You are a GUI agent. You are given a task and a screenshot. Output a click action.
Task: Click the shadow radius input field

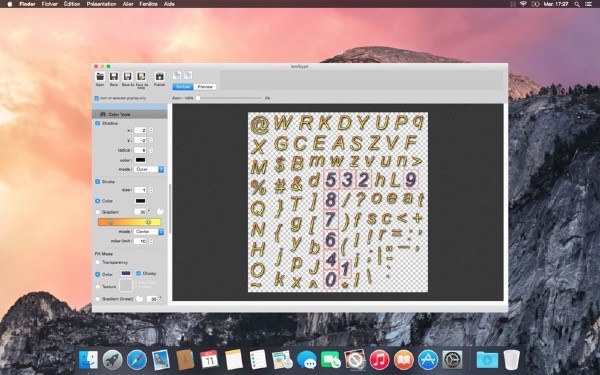click(140, 150)
